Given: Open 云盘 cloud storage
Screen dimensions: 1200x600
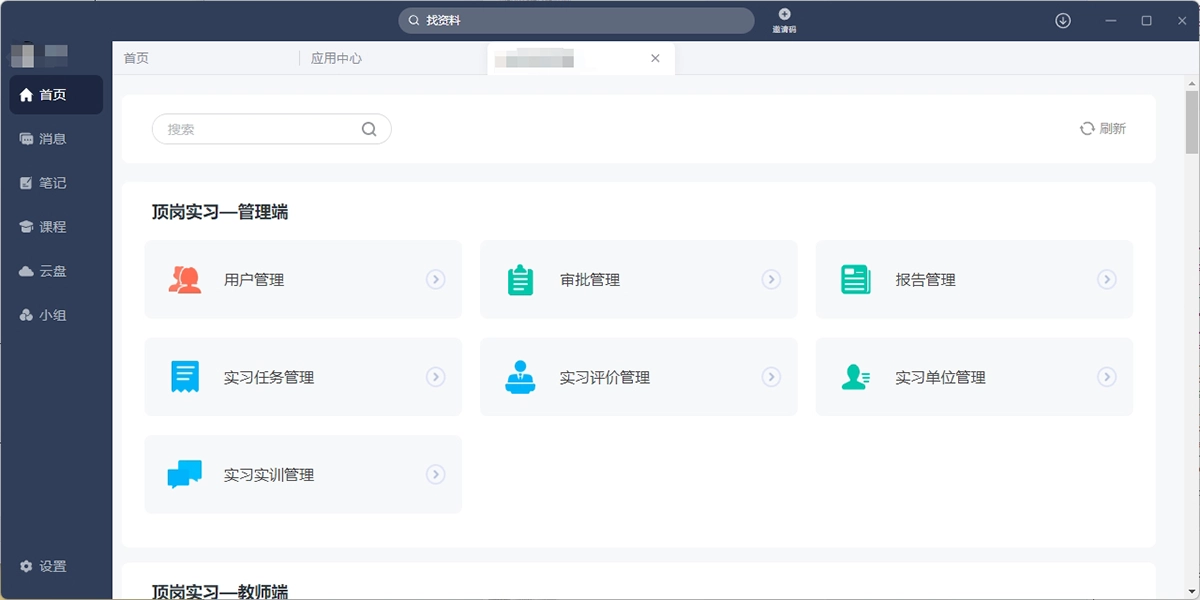Looking at the screenshot, I should tap(47, 270).
